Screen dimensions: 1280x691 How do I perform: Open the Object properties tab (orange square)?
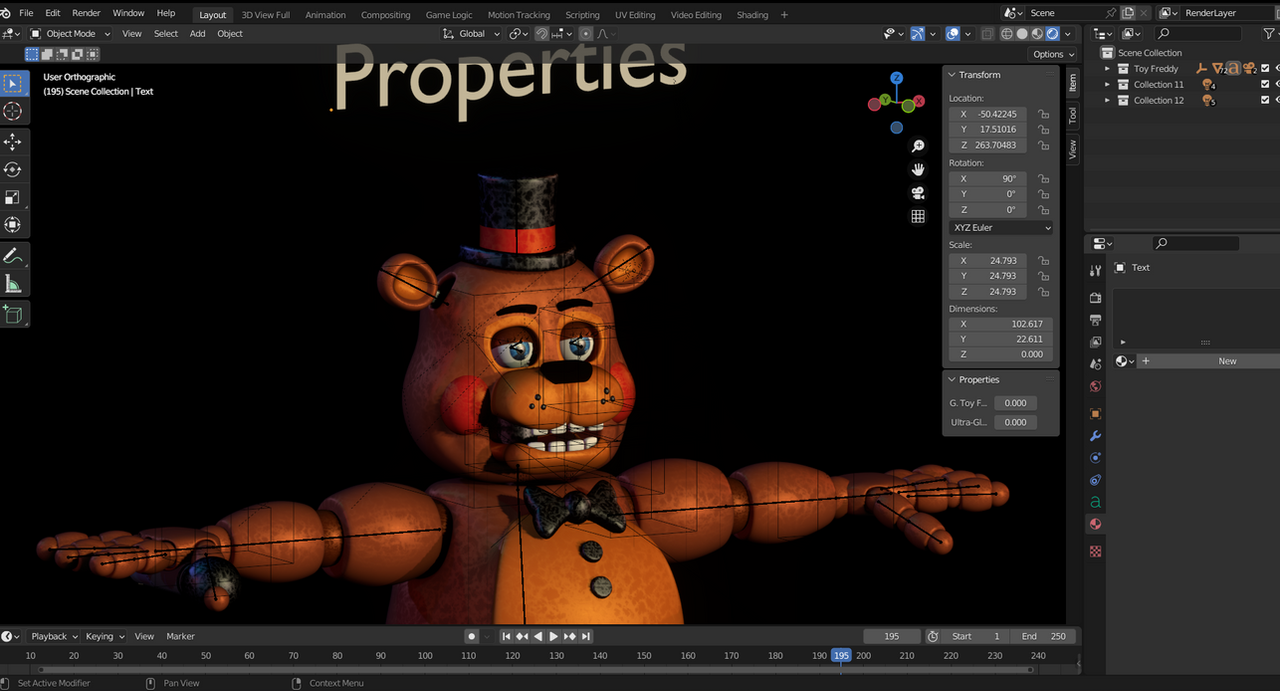pos(1095,413)
